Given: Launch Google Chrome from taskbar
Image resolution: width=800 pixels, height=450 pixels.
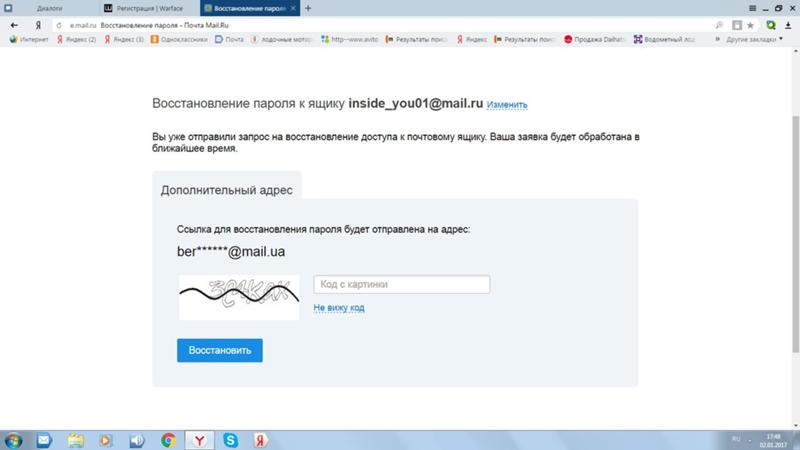Looking at the screenshot, I should [168, 440].
